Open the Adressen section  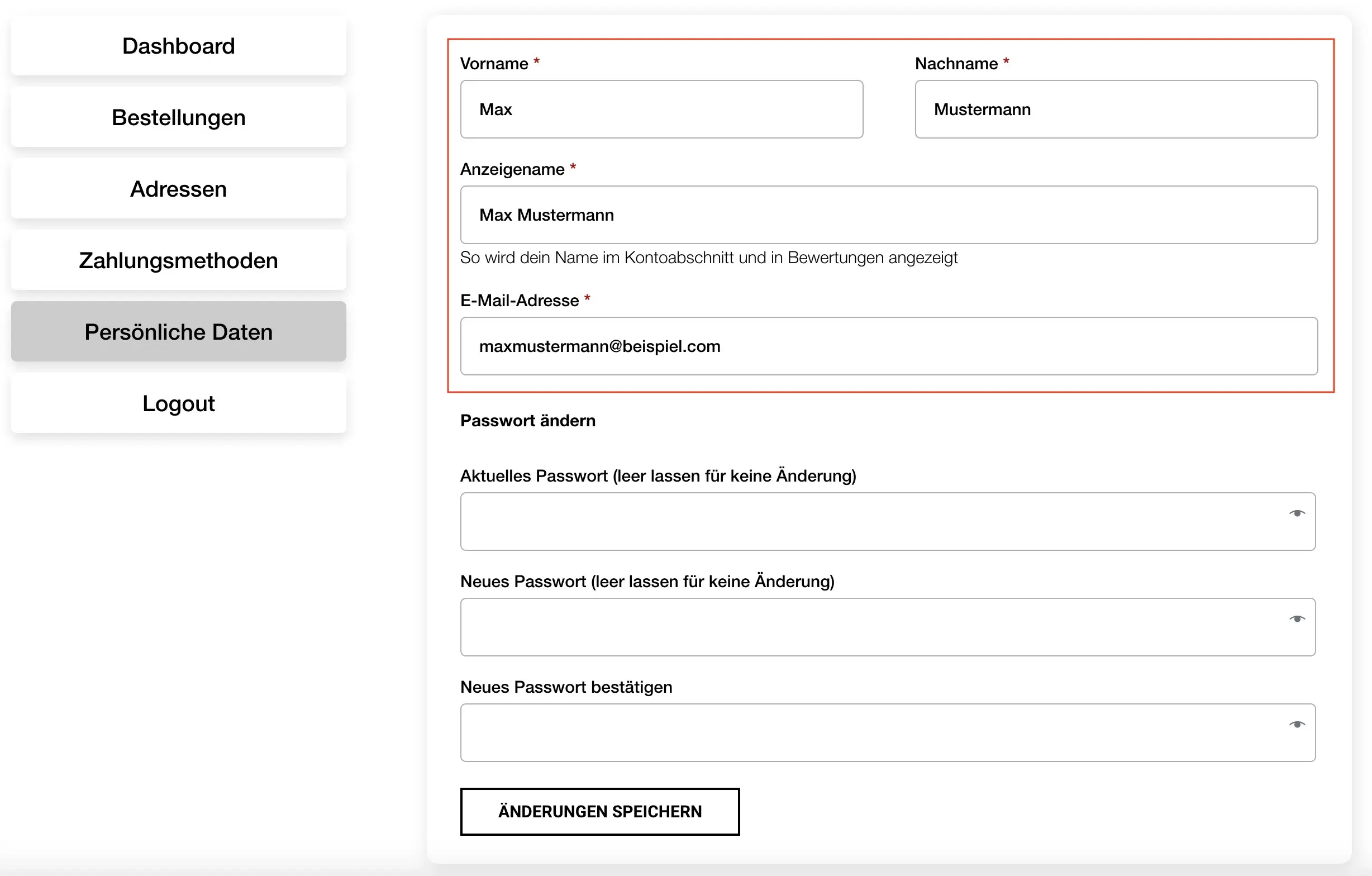(178, 189)
